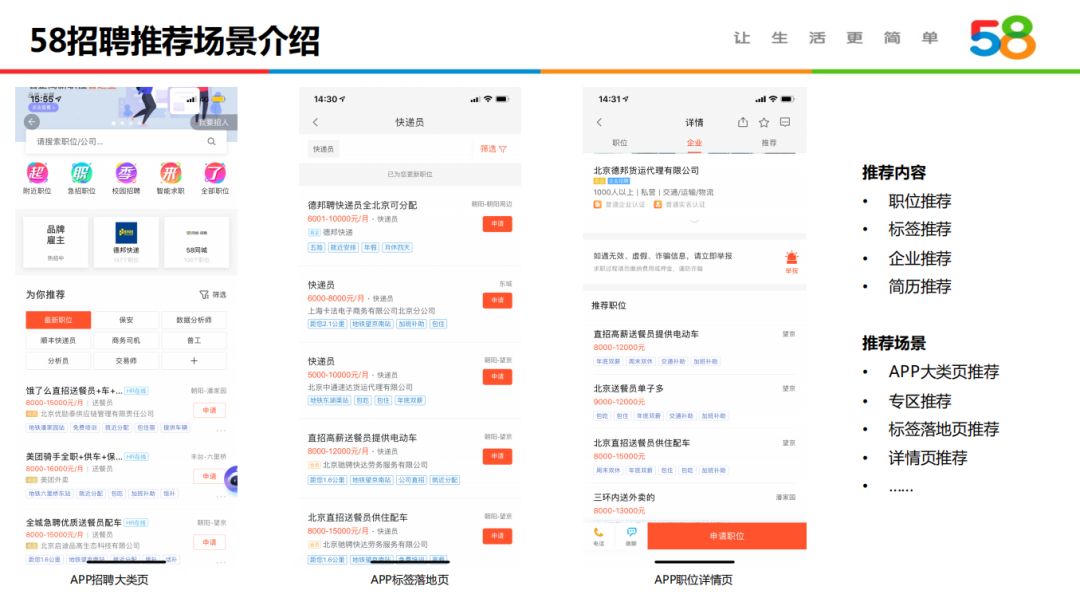Open 筛选 filter in 为你推荐 section

pyautogui.click(x=213, y=295)
